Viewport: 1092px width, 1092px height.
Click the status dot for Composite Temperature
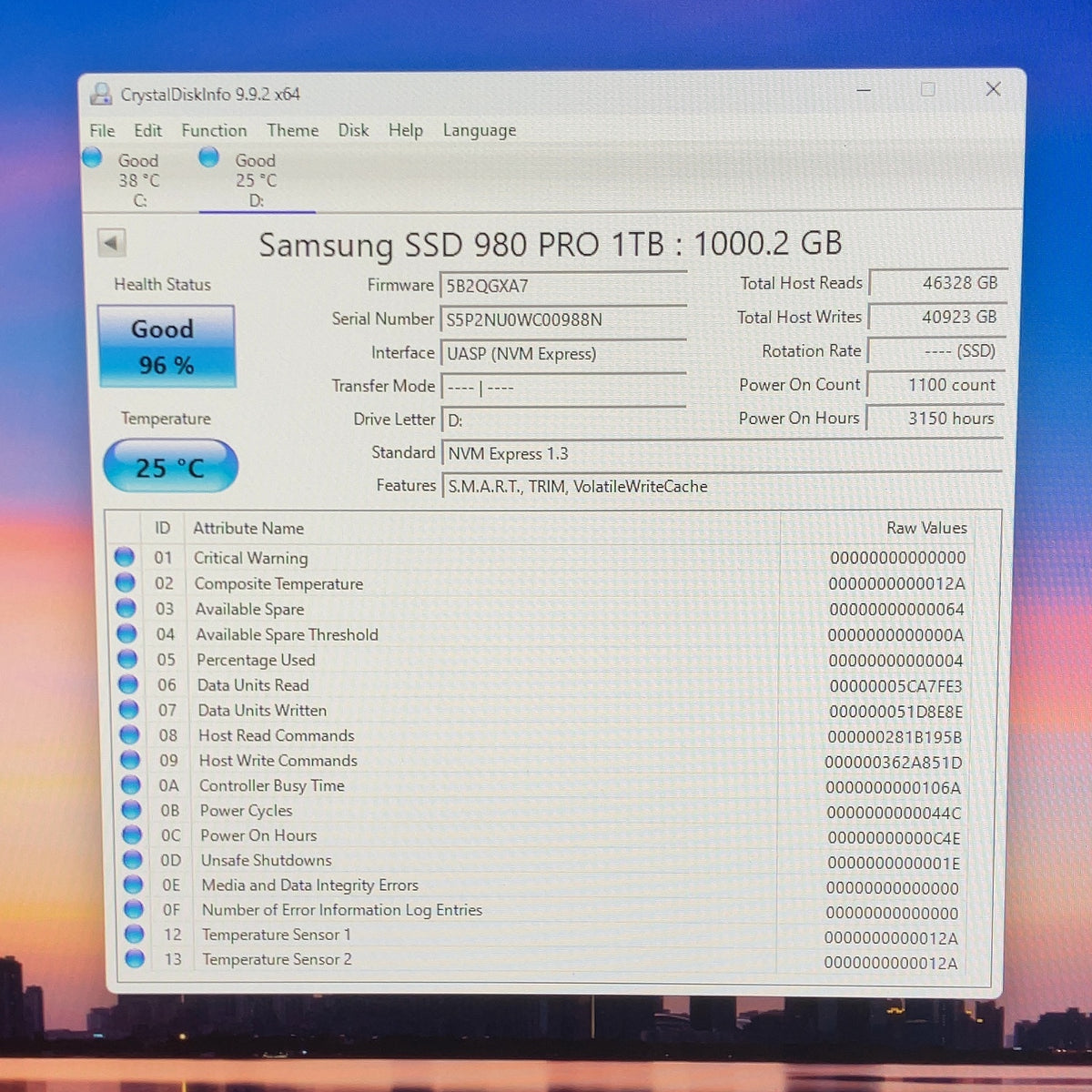(126, 582)
